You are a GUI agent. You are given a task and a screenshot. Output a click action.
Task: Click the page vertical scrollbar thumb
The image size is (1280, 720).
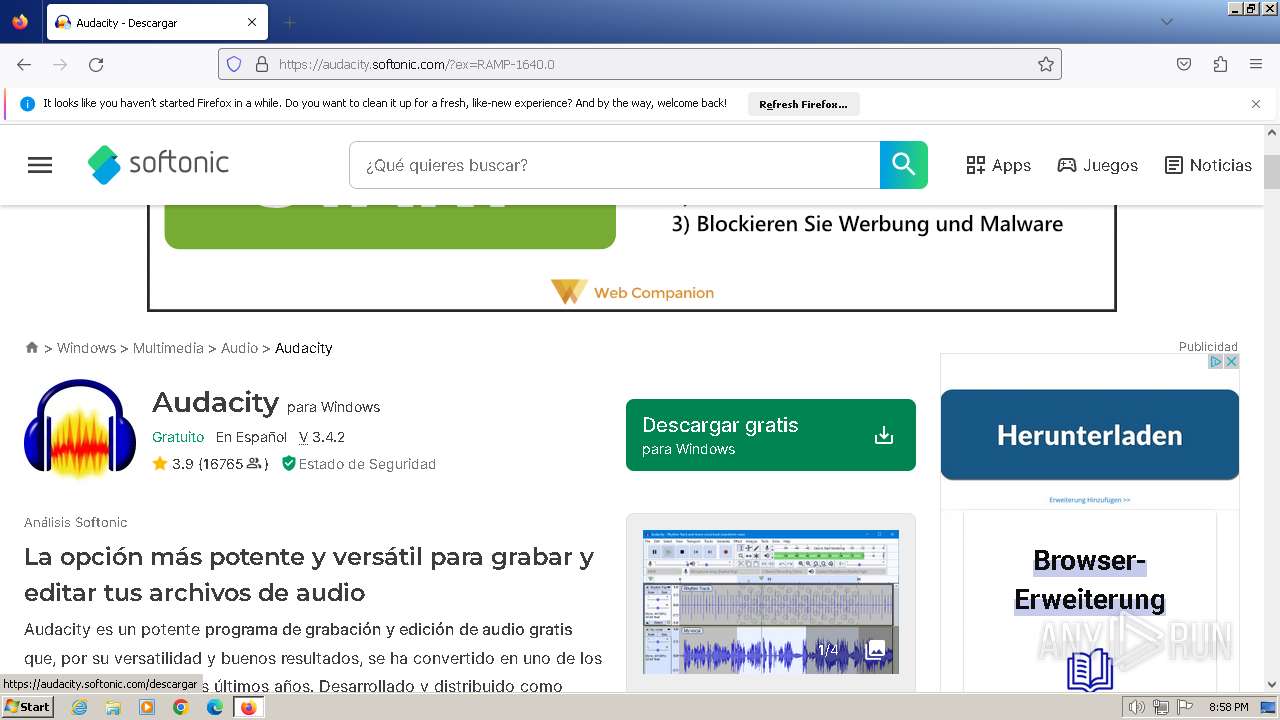[1272, 171]
